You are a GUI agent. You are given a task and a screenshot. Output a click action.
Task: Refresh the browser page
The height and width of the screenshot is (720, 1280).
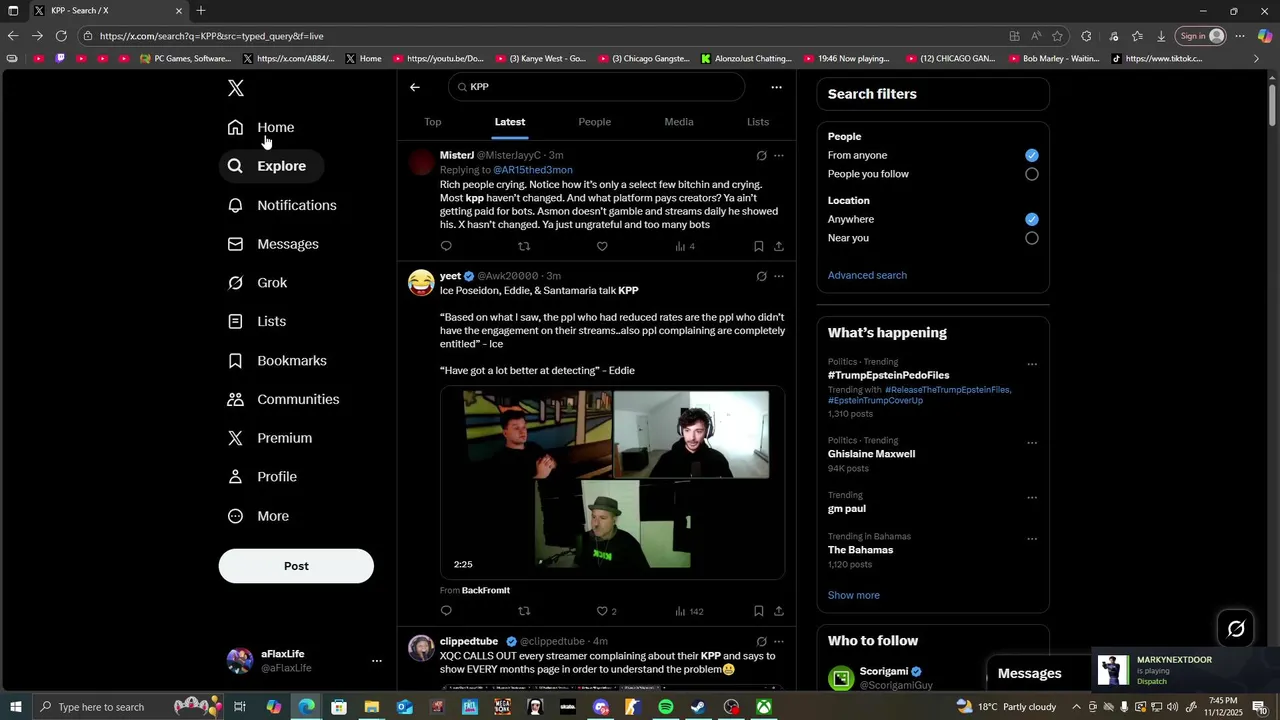[61, 36]
